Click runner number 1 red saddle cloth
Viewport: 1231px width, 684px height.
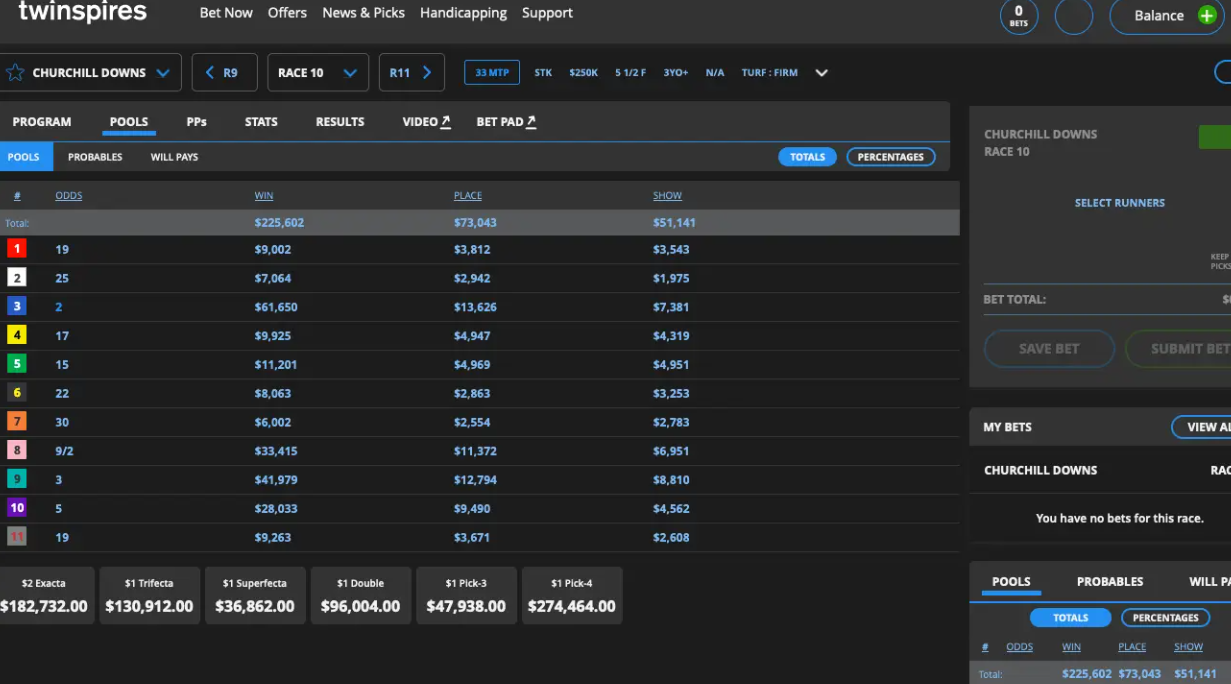(17, 249)
